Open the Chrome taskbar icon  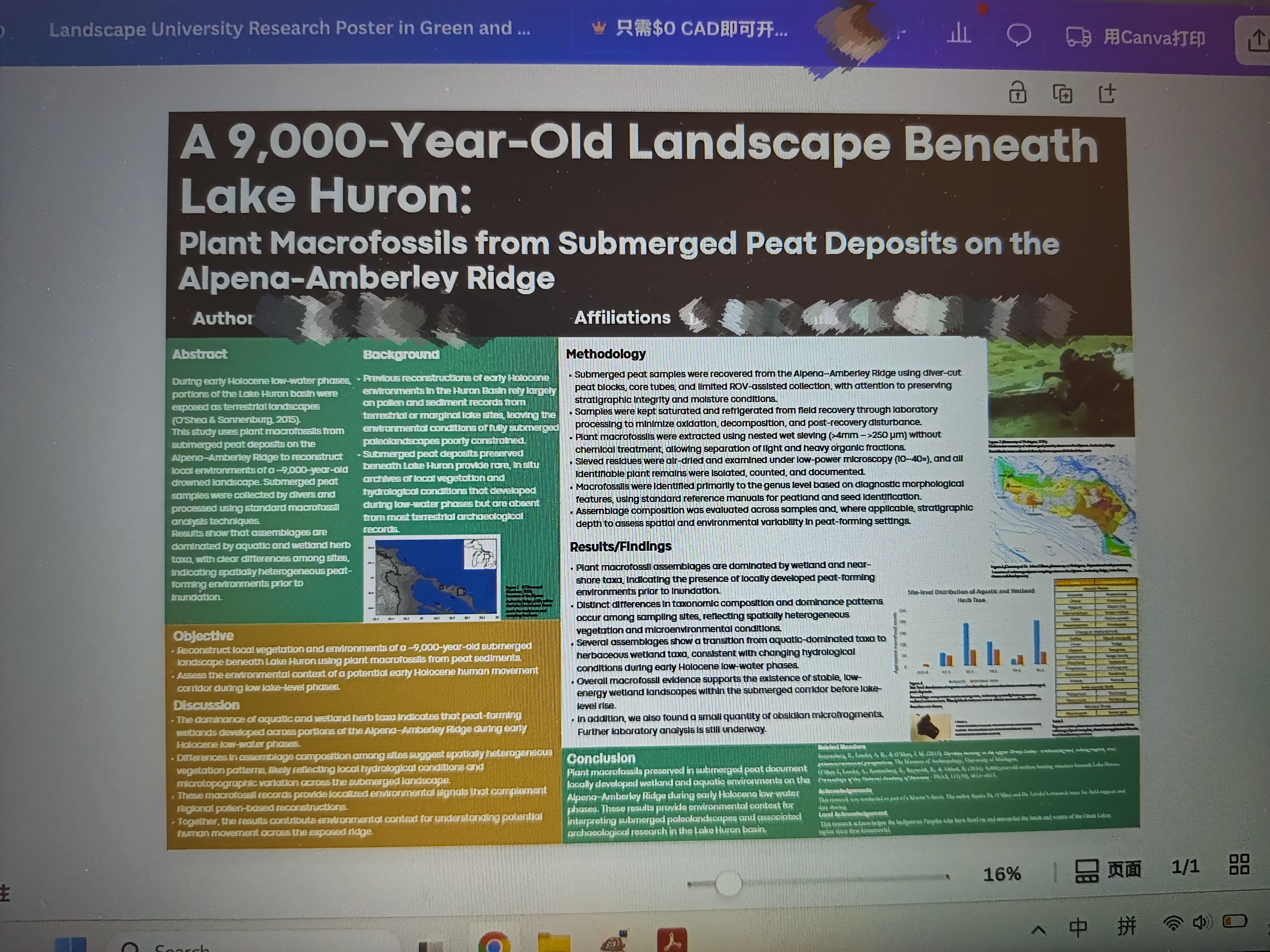click(494, 942)
